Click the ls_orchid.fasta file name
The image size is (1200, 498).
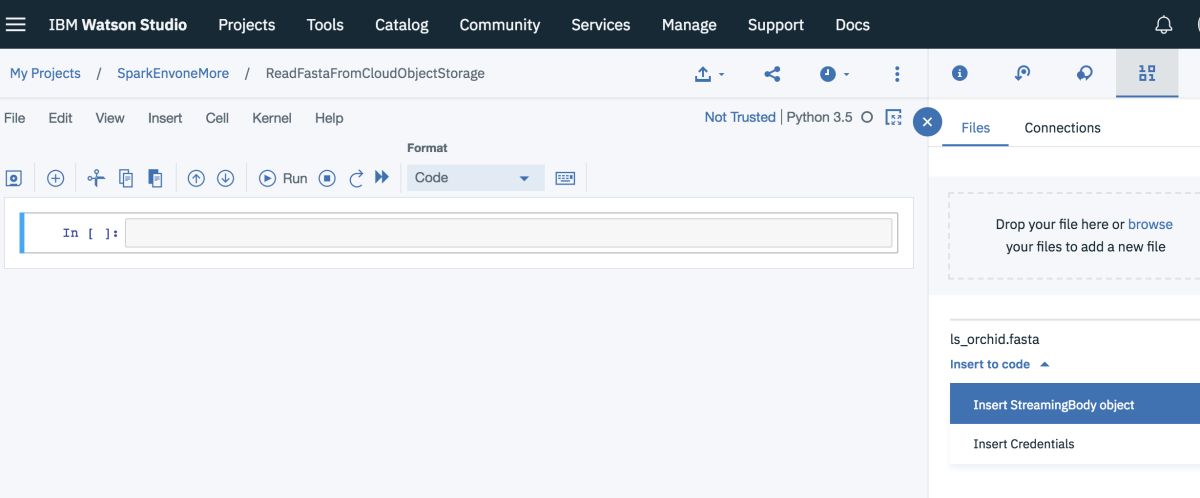pos(995,339)
